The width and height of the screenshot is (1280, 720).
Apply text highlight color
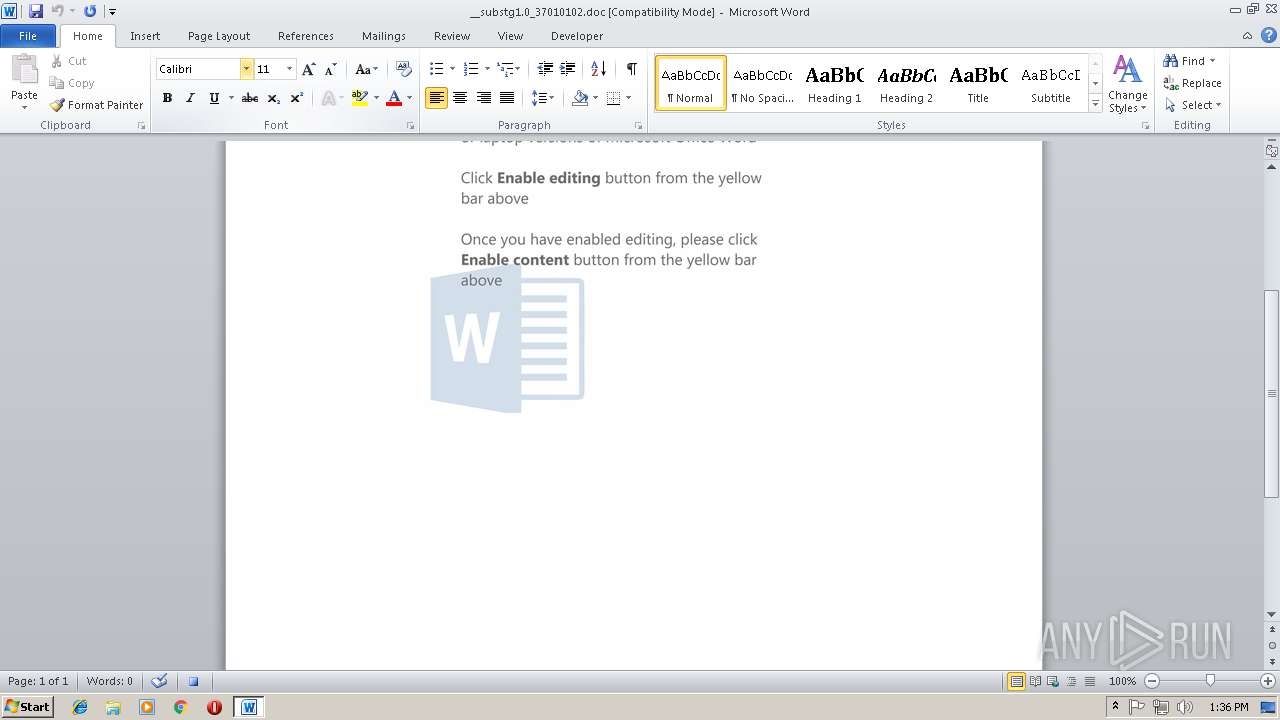[x=360, y=98]
